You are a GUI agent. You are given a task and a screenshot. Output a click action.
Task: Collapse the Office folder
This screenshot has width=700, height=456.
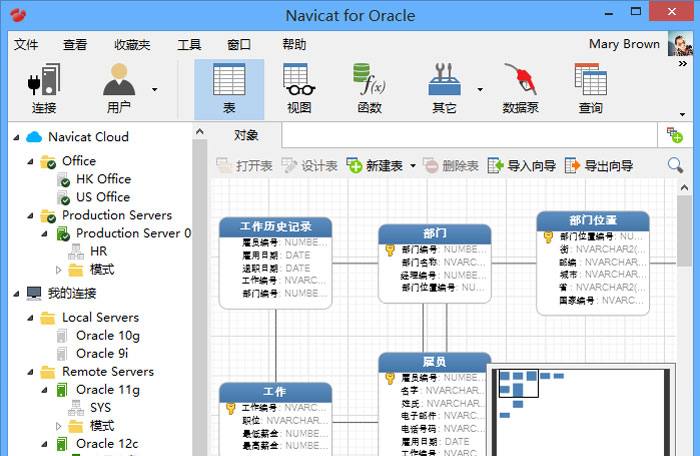point(30,162)
